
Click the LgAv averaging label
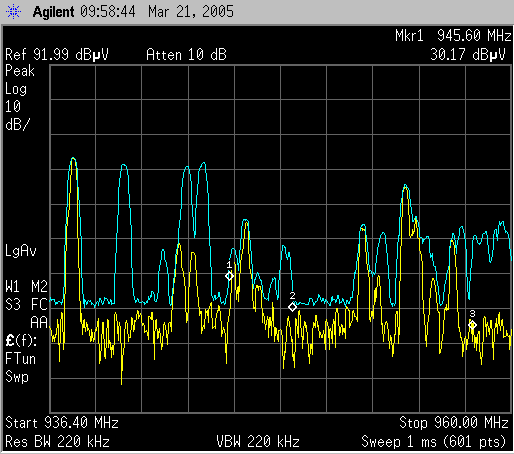[21, 251]
